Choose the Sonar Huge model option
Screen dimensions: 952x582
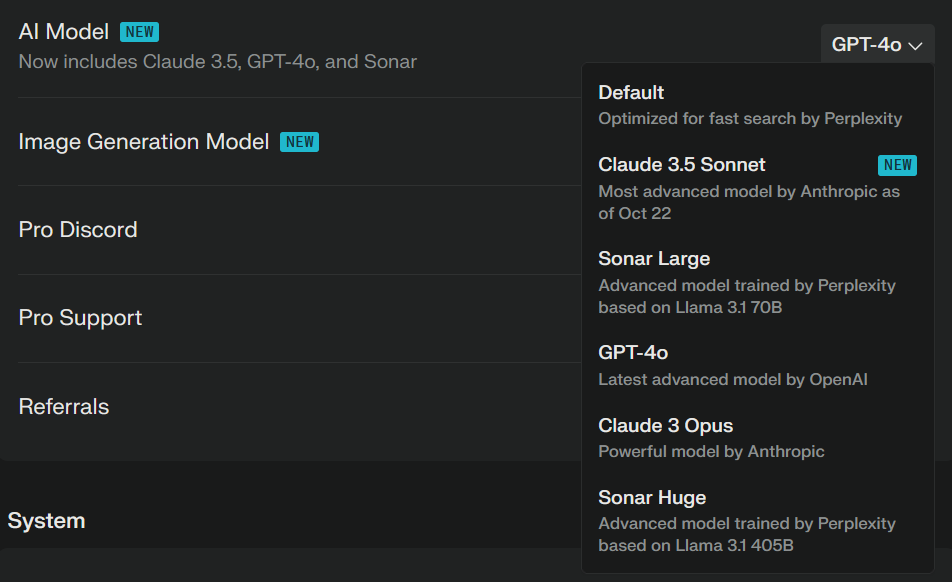coord(652,498)
